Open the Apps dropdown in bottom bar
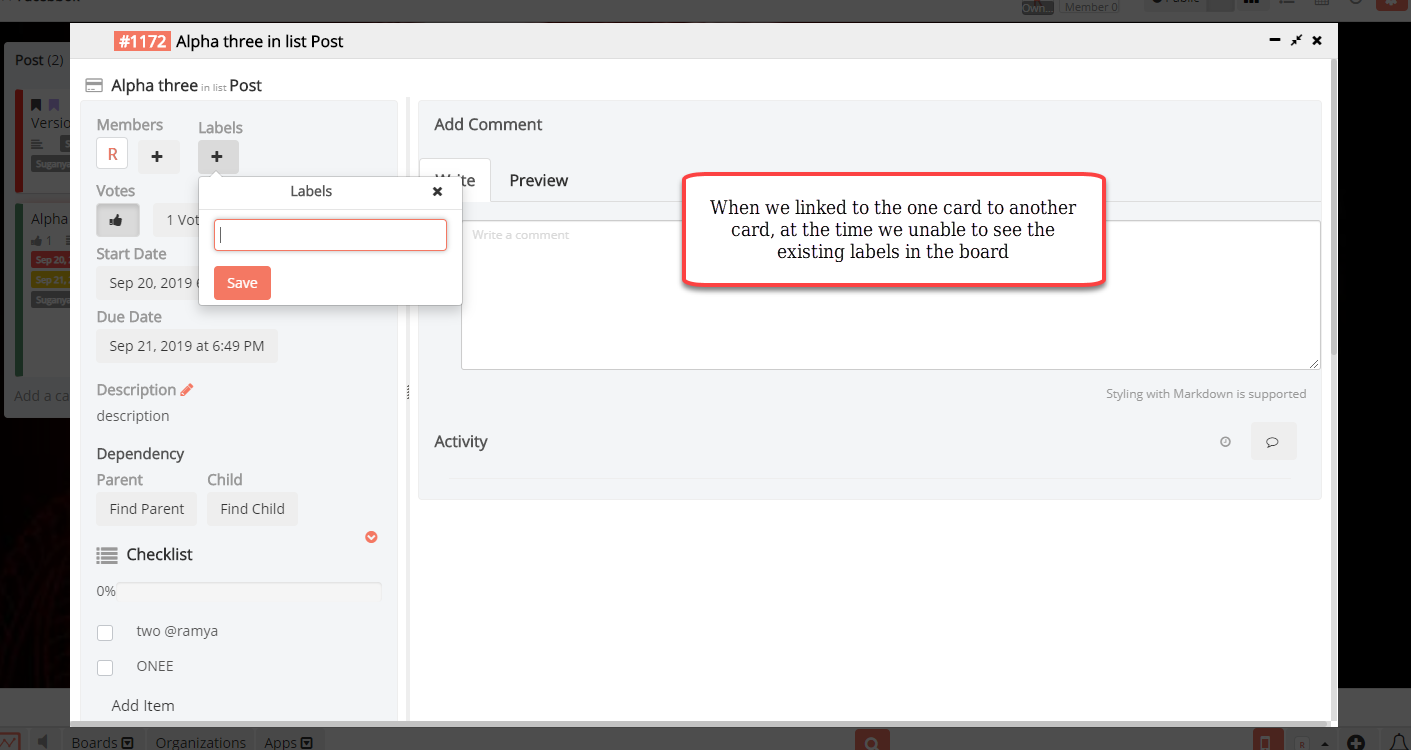The image size is (1411, 750). click(288, 742)
